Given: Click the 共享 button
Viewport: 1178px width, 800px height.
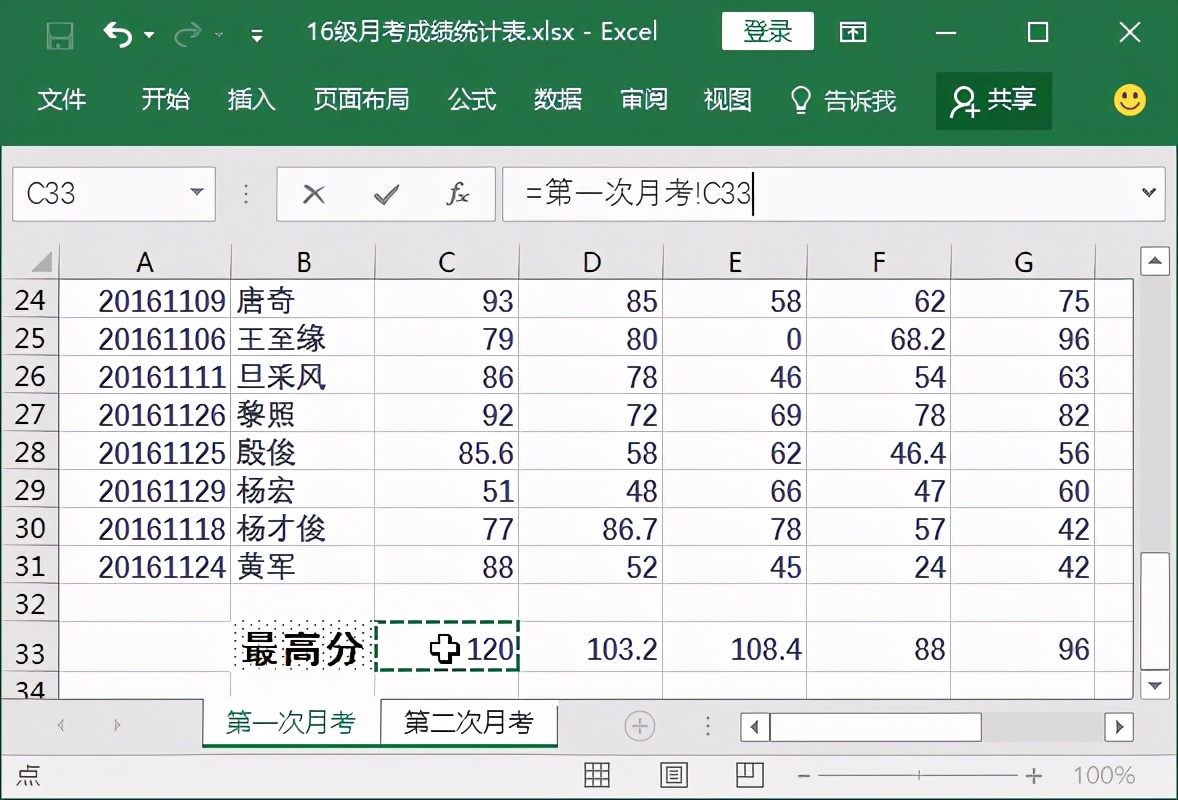Looking at the screenshot, I should tap(993, 100).
